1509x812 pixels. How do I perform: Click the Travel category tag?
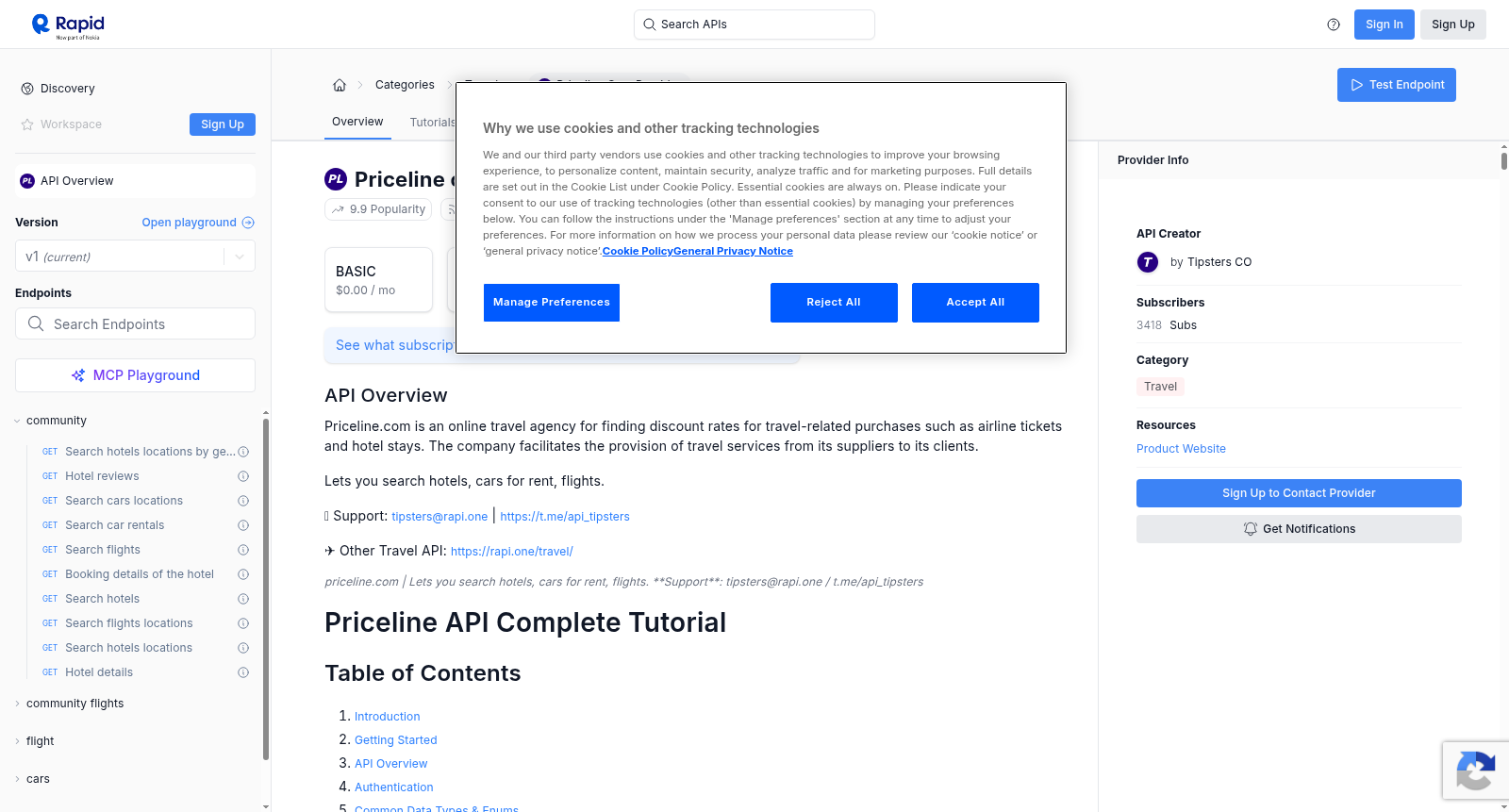click(x=1160, y=387)
